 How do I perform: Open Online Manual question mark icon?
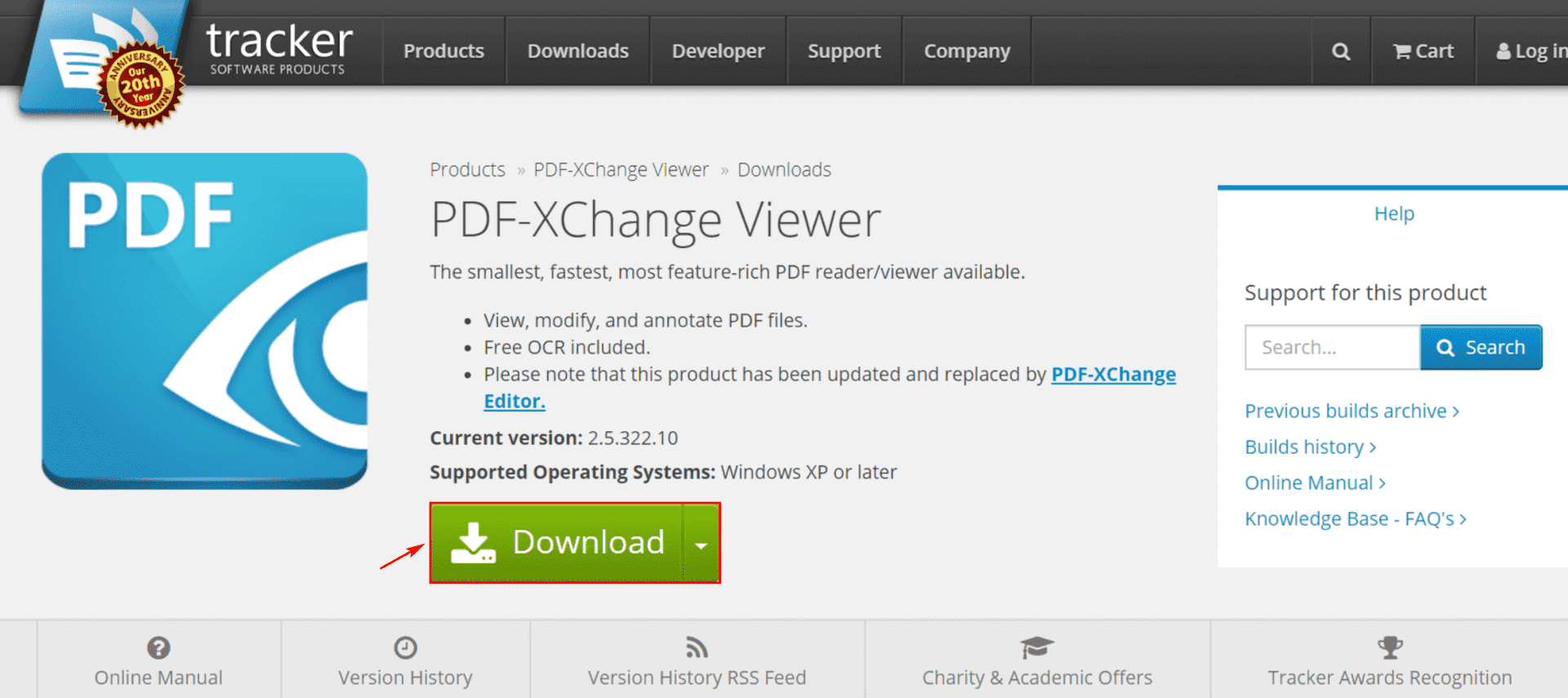pyautogui.click(x=158, y=647)
